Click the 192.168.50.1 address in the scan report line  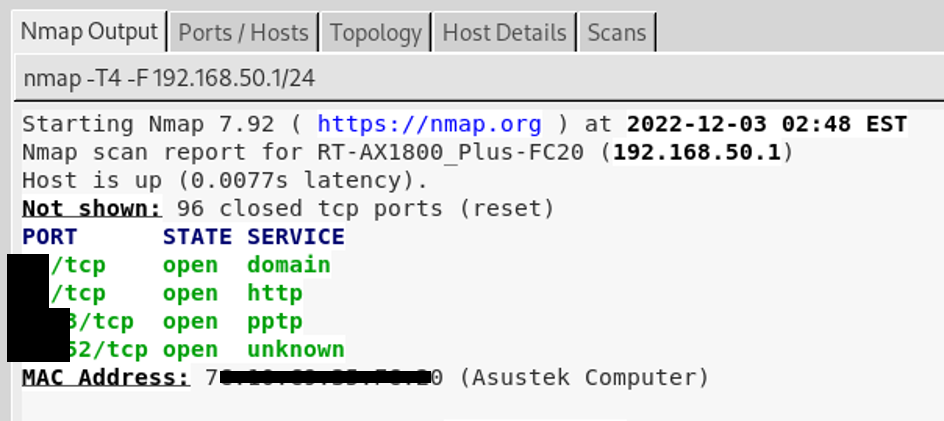(x=702, y=153)
